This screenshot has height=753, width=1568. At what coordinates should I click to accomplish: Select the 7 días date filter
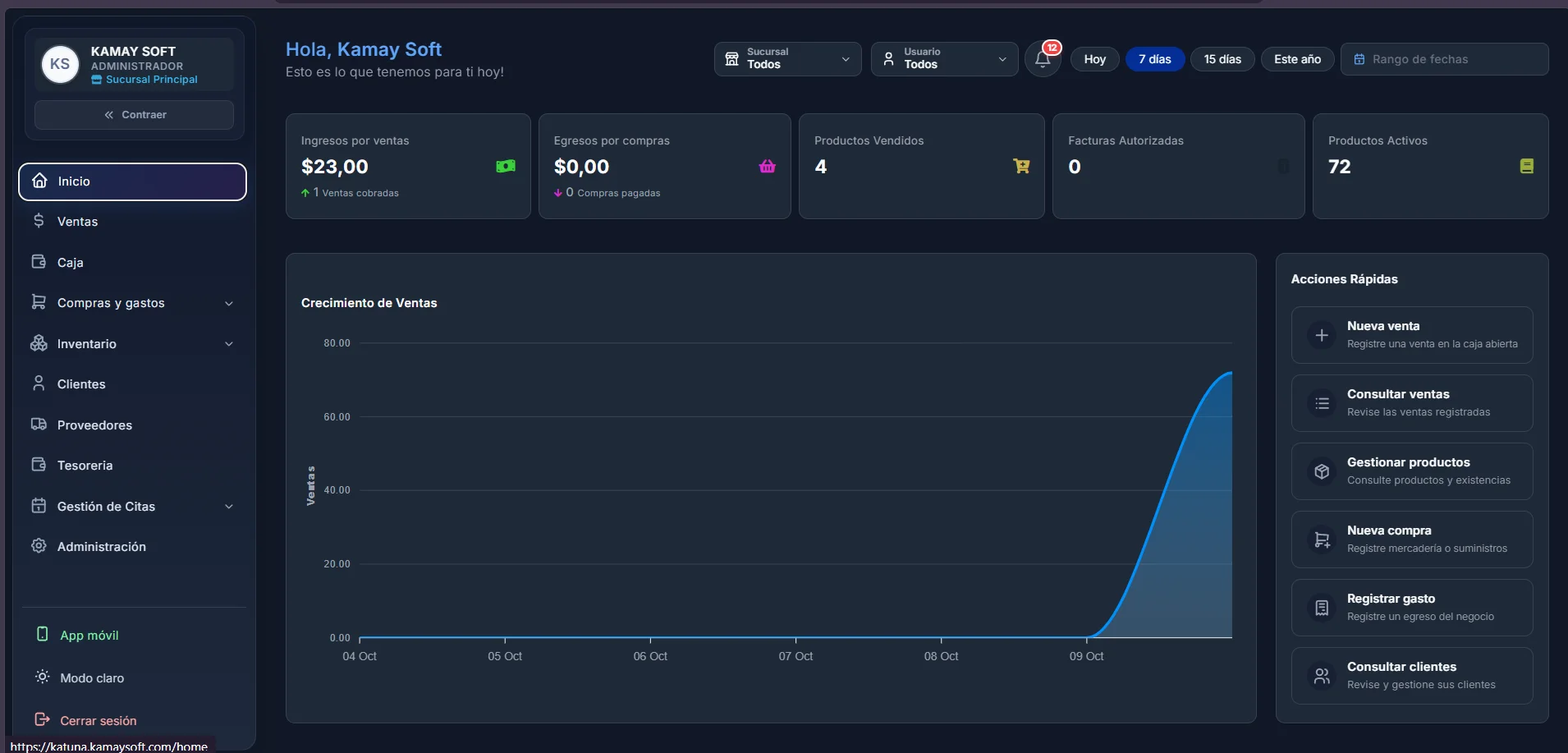pyautogui.click(x=1154, y=59)
